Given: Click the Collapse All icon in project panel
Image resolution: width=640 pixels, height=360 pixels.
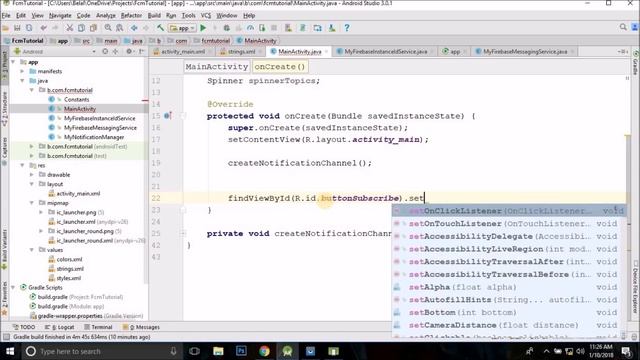Looking at the screenshot, I should 116,51.
